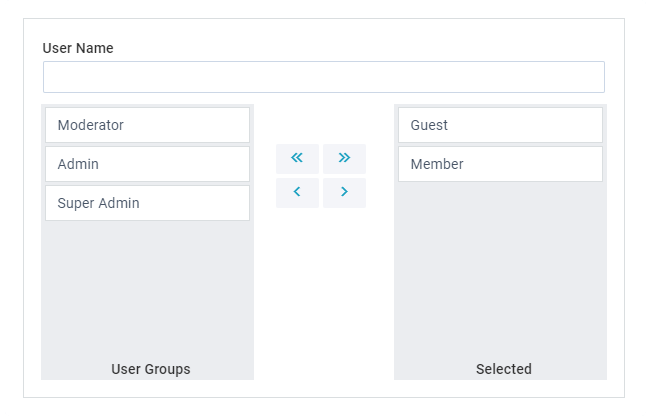Click blank white space above the arrow buttons

tap(321, 123)
